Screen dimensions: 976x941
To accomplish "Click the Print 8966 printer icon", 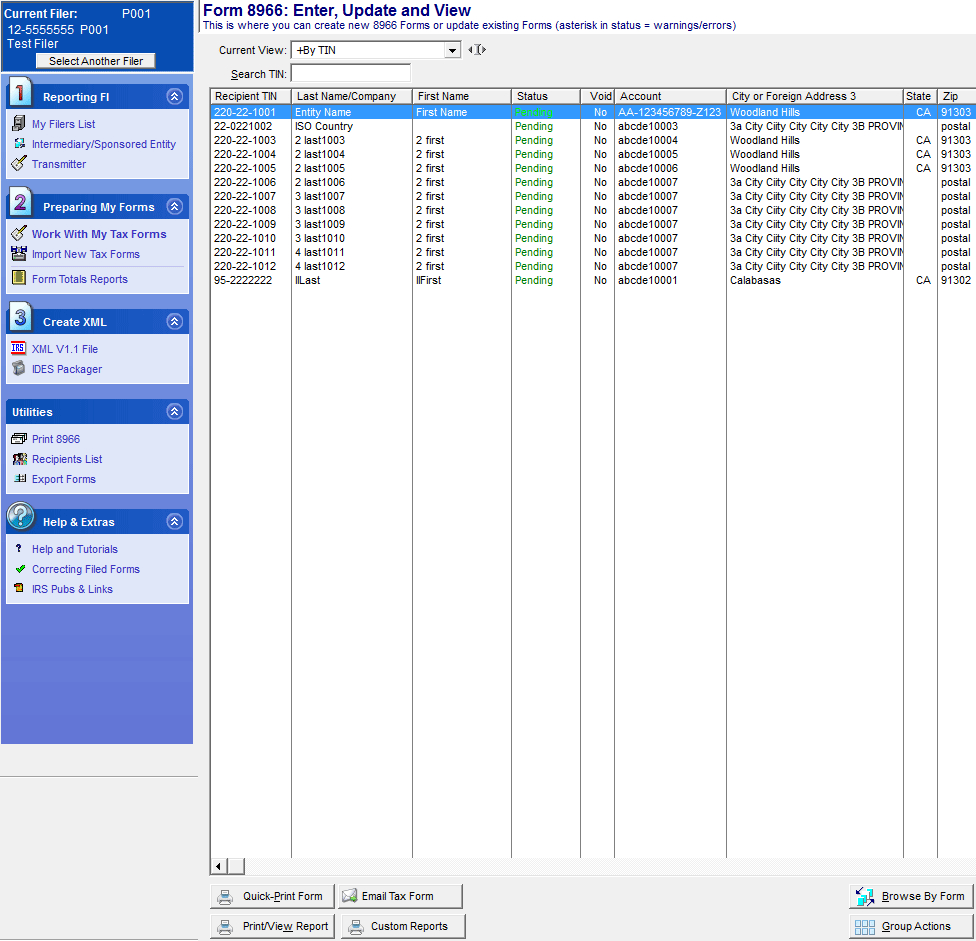I will [19, 439].
